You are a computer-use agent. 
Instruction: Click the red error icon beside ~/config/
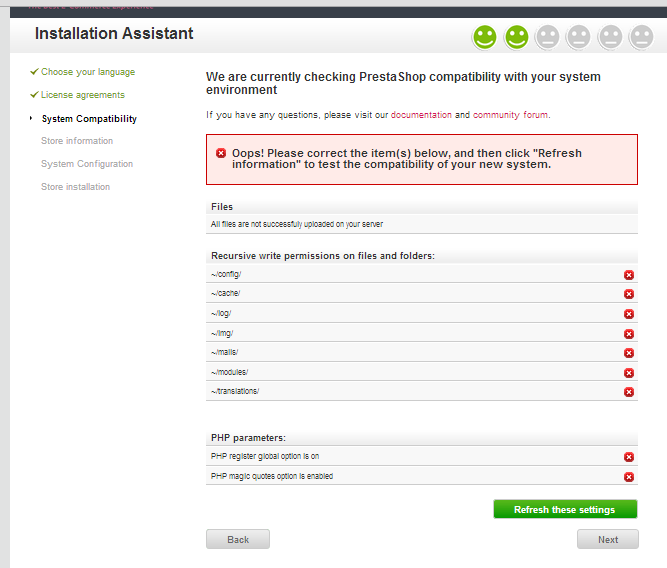point(629,275)
